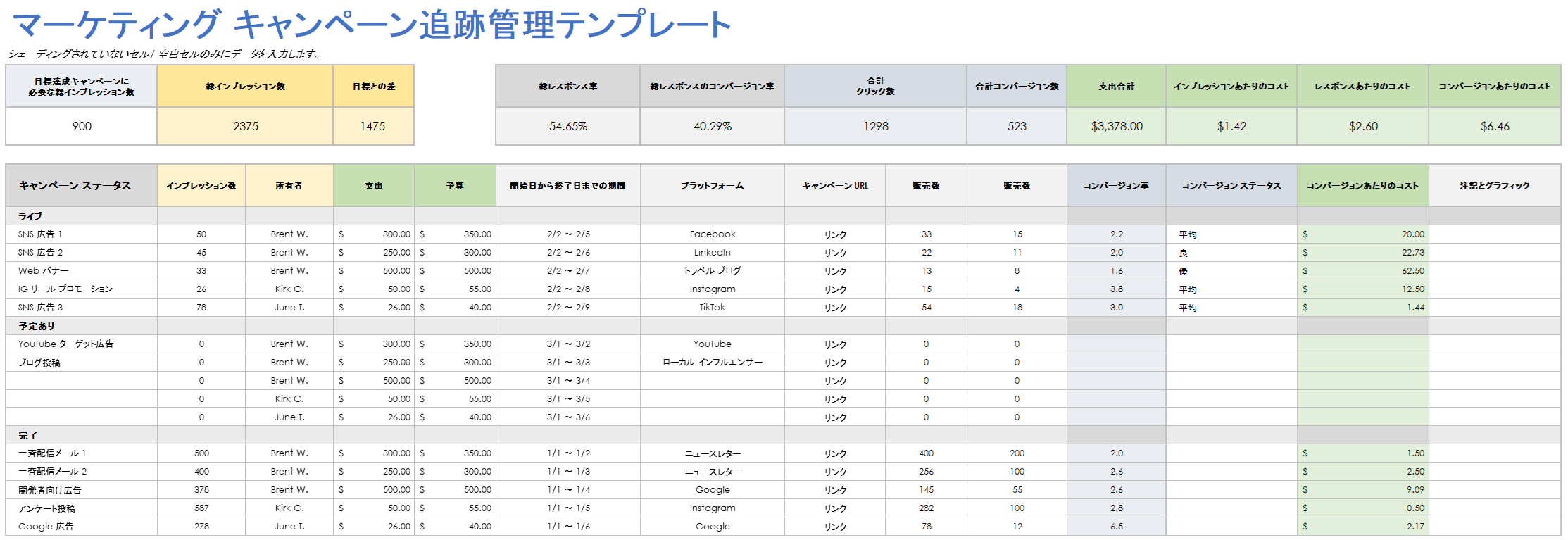Viewport: 1568px width, 540px height.
Task: Select the 62.50 cost per conversion cell
Action: [1363, 271]
